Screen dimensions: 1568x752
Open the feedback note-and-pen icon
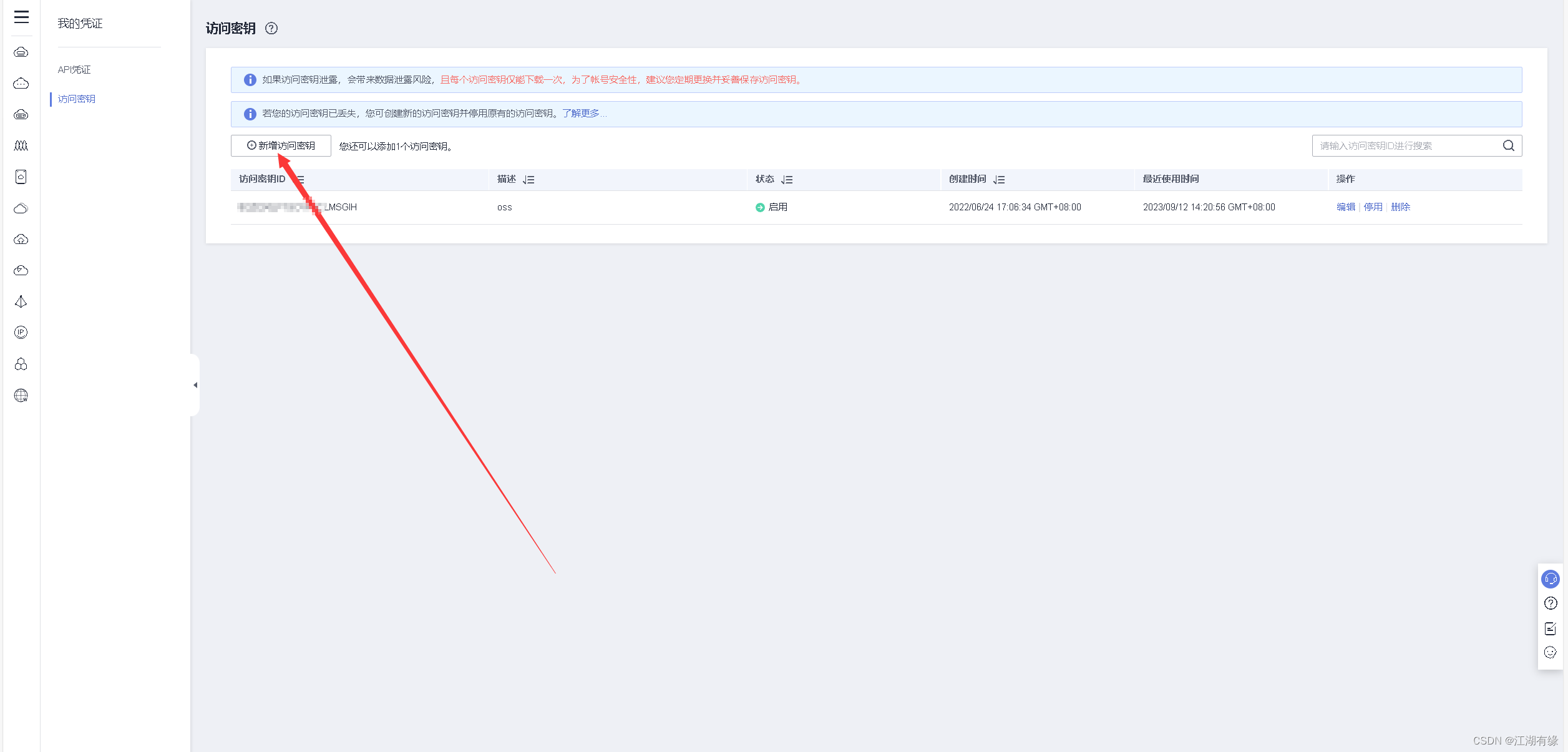1551,628
